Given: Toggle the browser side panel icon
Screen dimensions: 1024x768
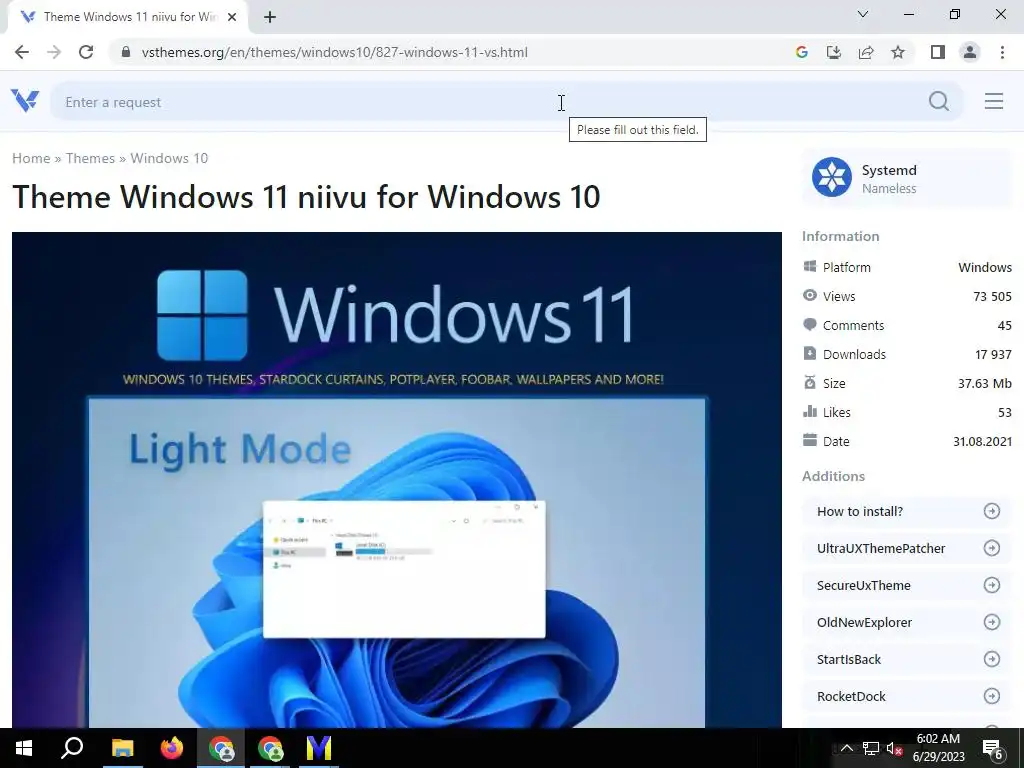Looking at the screenshot, I should 938,52.
